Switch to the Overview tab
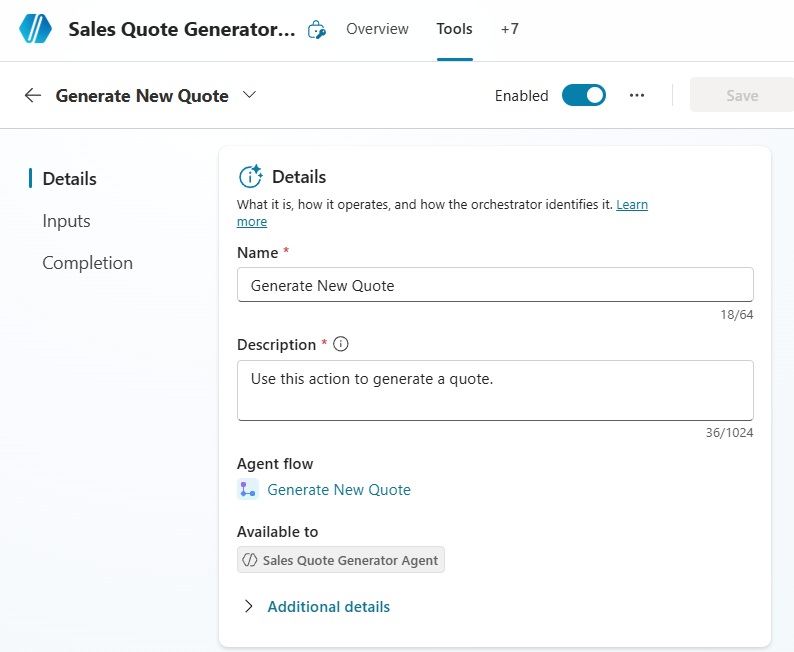The height and width of the screenshot is (652, 794). coord(377,29)
